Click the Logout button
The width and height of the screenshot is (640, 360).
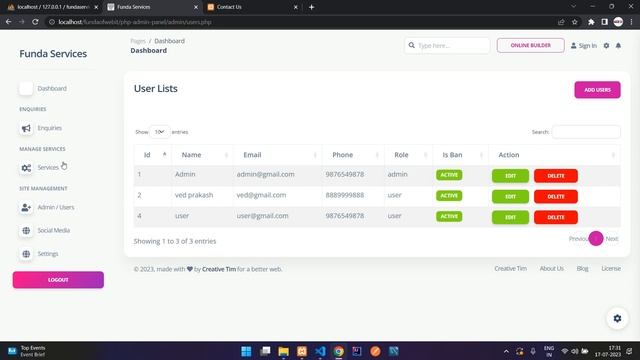click(x=58, y=280)
